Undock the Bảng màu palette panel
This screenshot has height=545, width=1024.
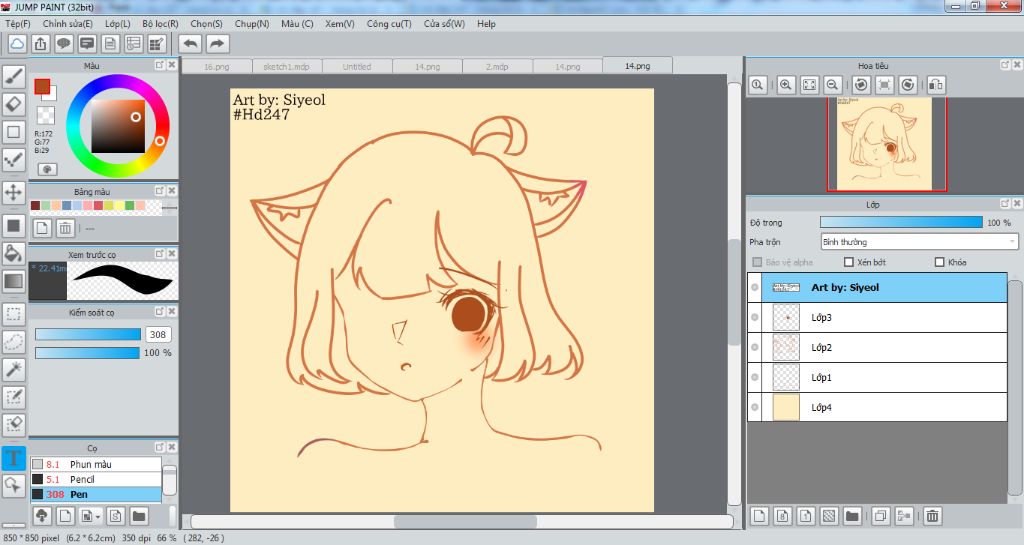click(x=159, y=191)
